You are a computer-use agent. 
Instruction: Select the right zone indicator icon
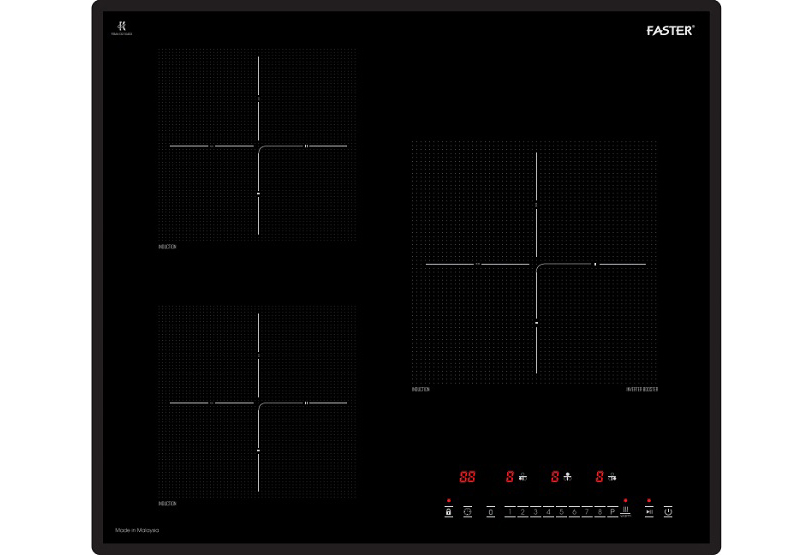[612, 479]
